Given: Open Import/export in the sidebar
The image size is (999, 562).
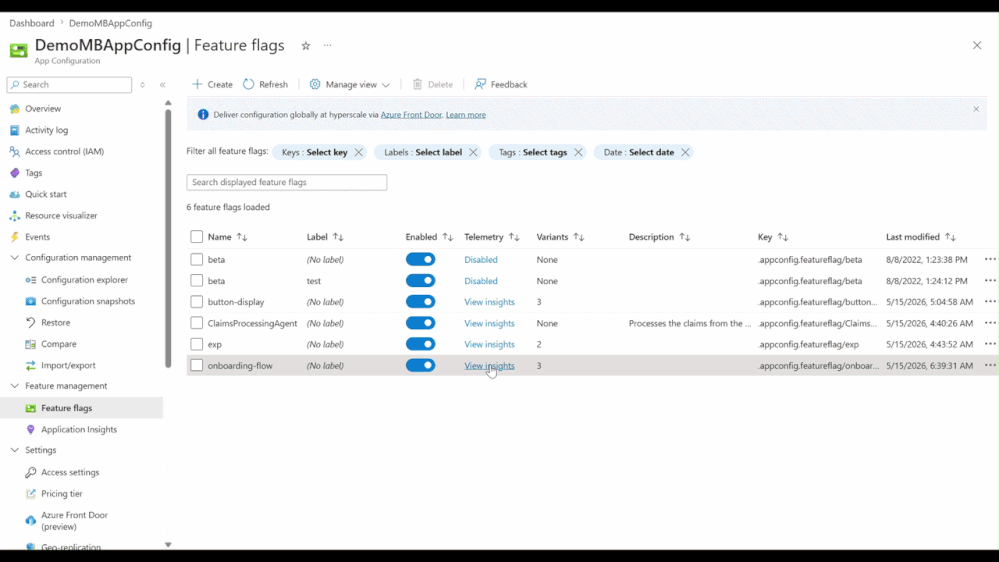Looking at the screenshot, I should click(x=68, y=365).
